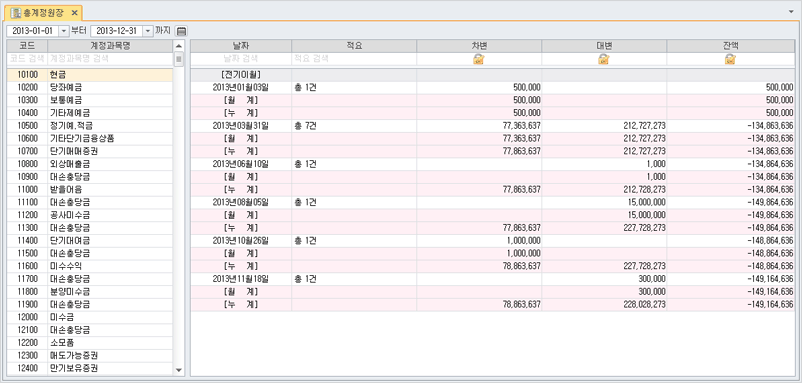Select account 10800 외상매출금
802x383 pixels.
click(x=90, y=164)
